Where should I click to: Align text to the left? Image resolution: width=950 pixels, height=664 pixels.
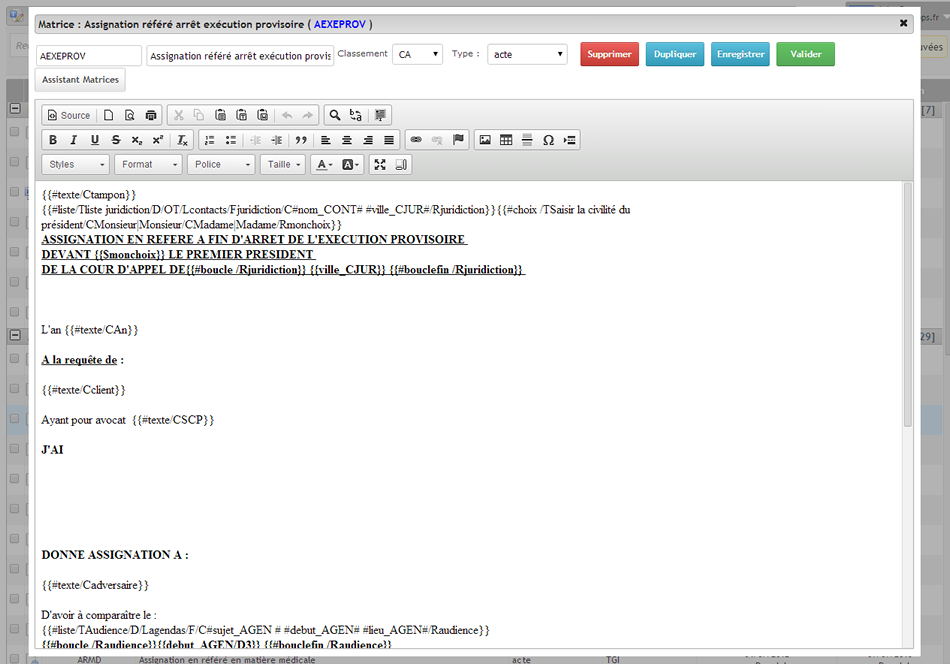(x=326, y=140)
